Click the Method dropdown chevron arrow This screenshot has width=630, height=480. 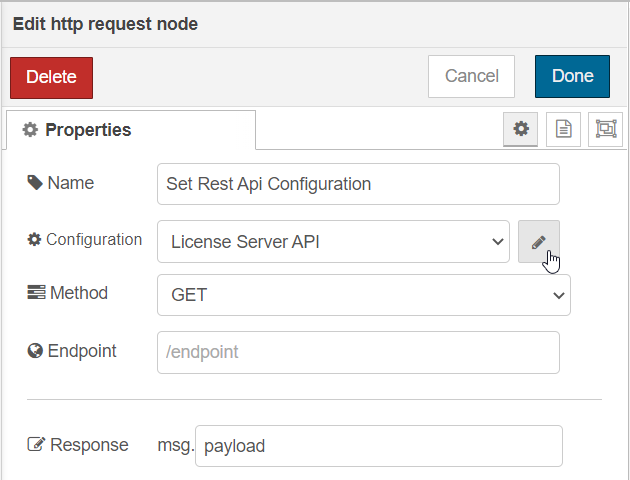point(558,296)
